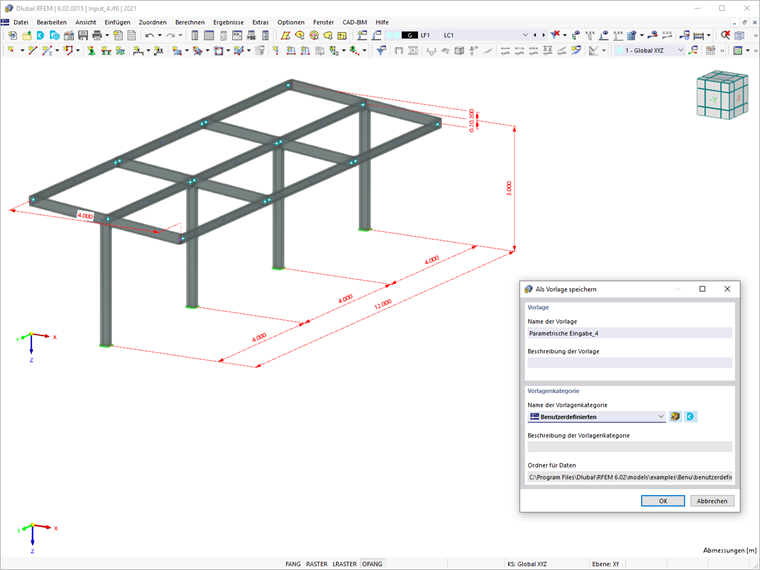Open the Hilfe menu

pyautogui.click(x=382, y=22)
